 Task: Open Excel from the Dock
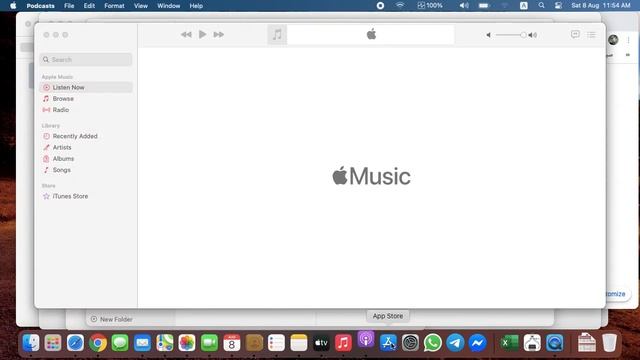pyautogui.click(x=509, y=343)
